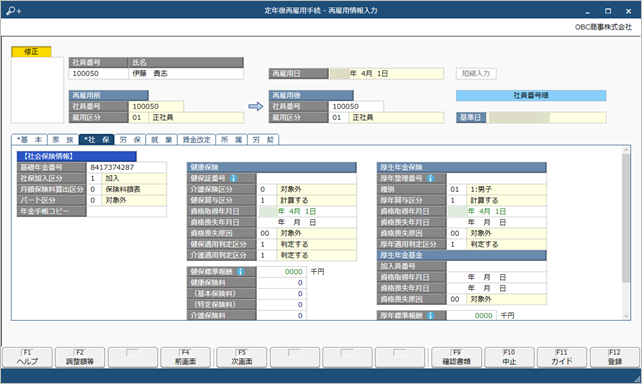Select the パート区分 field
The width and height of the screenshot is (642, 384).
coord(127,201)
